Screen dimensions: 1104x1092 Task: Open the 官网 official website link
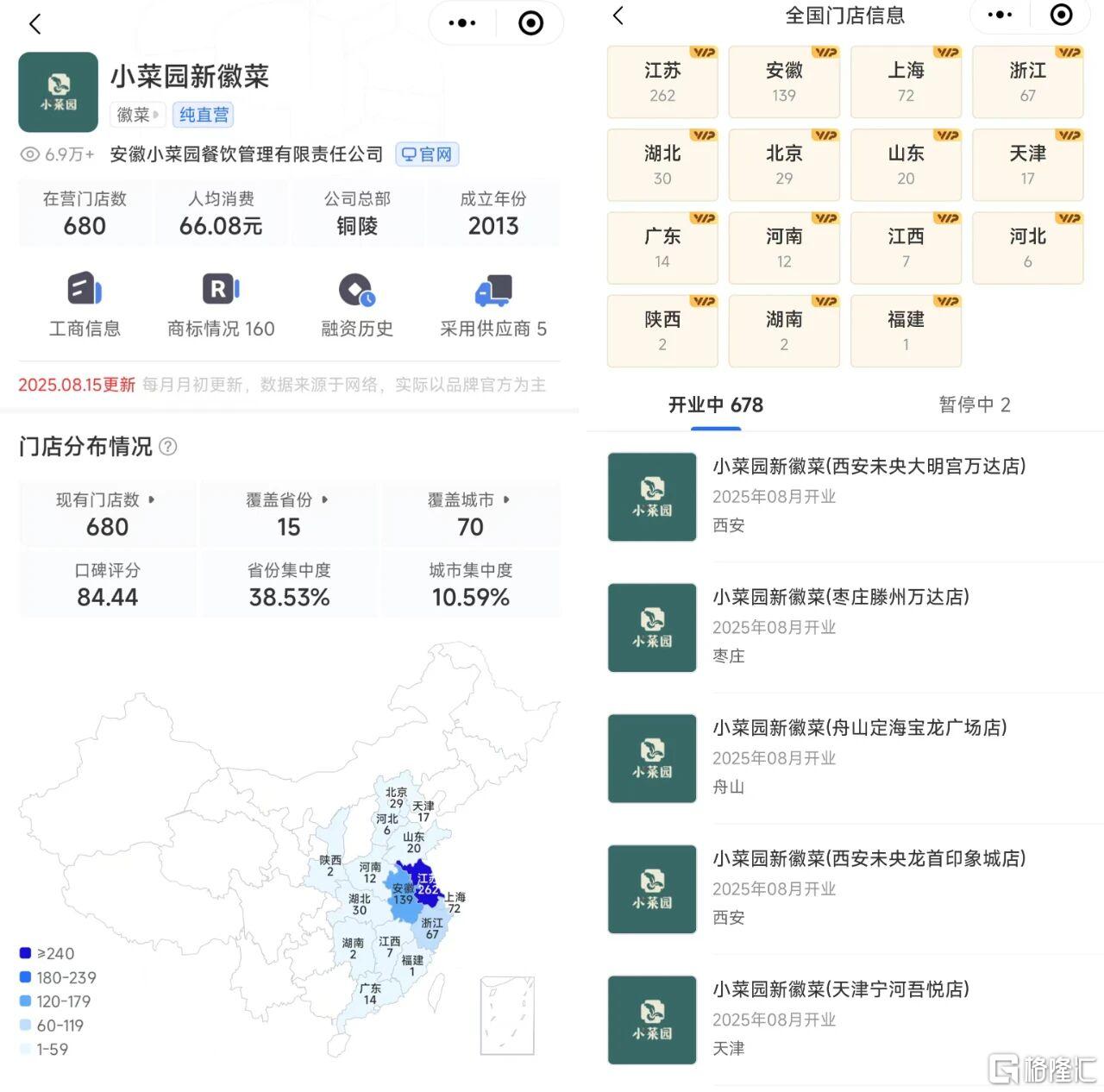point(427,154)
